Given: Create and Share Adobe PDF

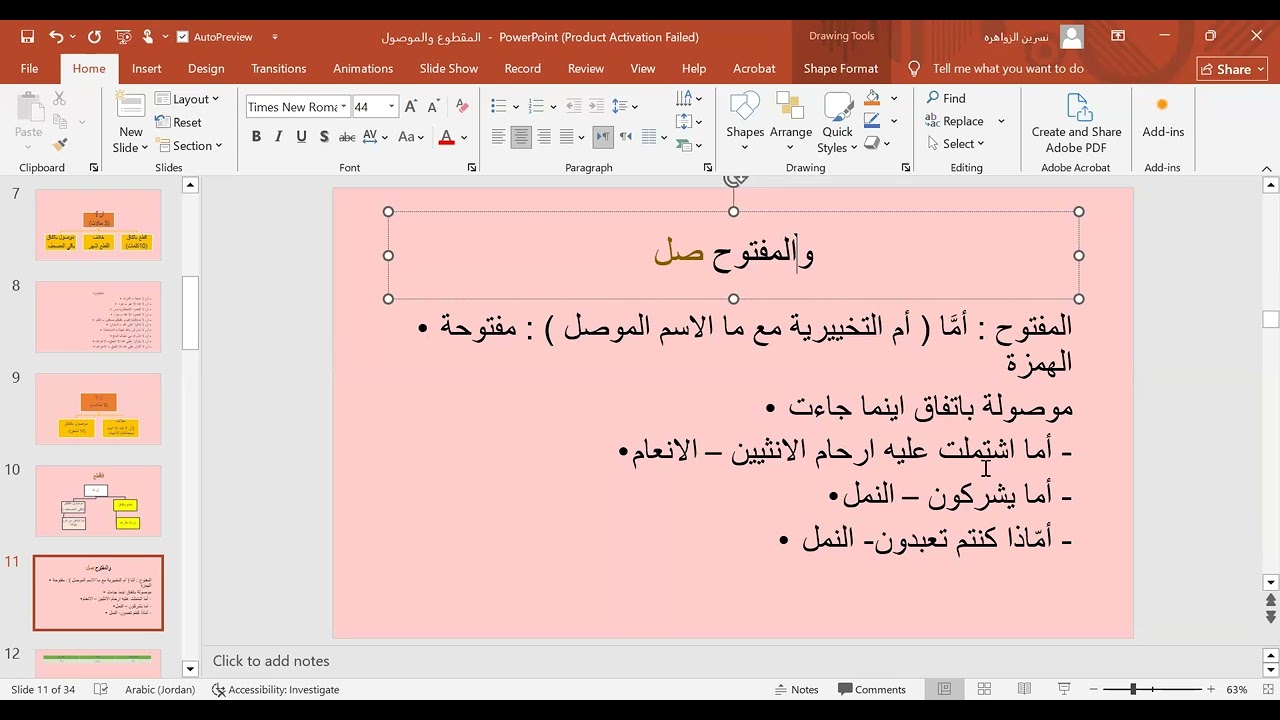Looking at the screenshot, I should coord(1076,123).
